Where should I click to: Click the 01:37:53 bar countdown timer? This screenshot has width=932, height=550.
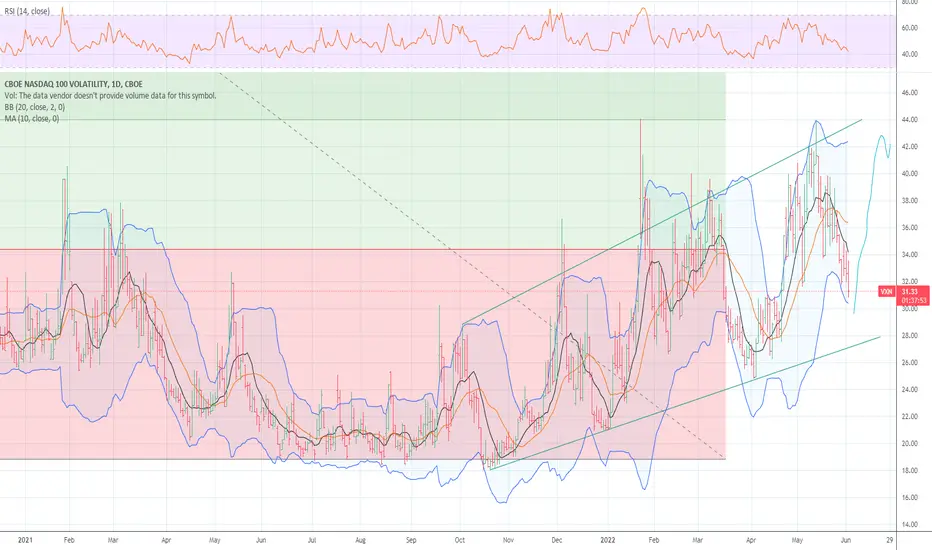(914, 301)
